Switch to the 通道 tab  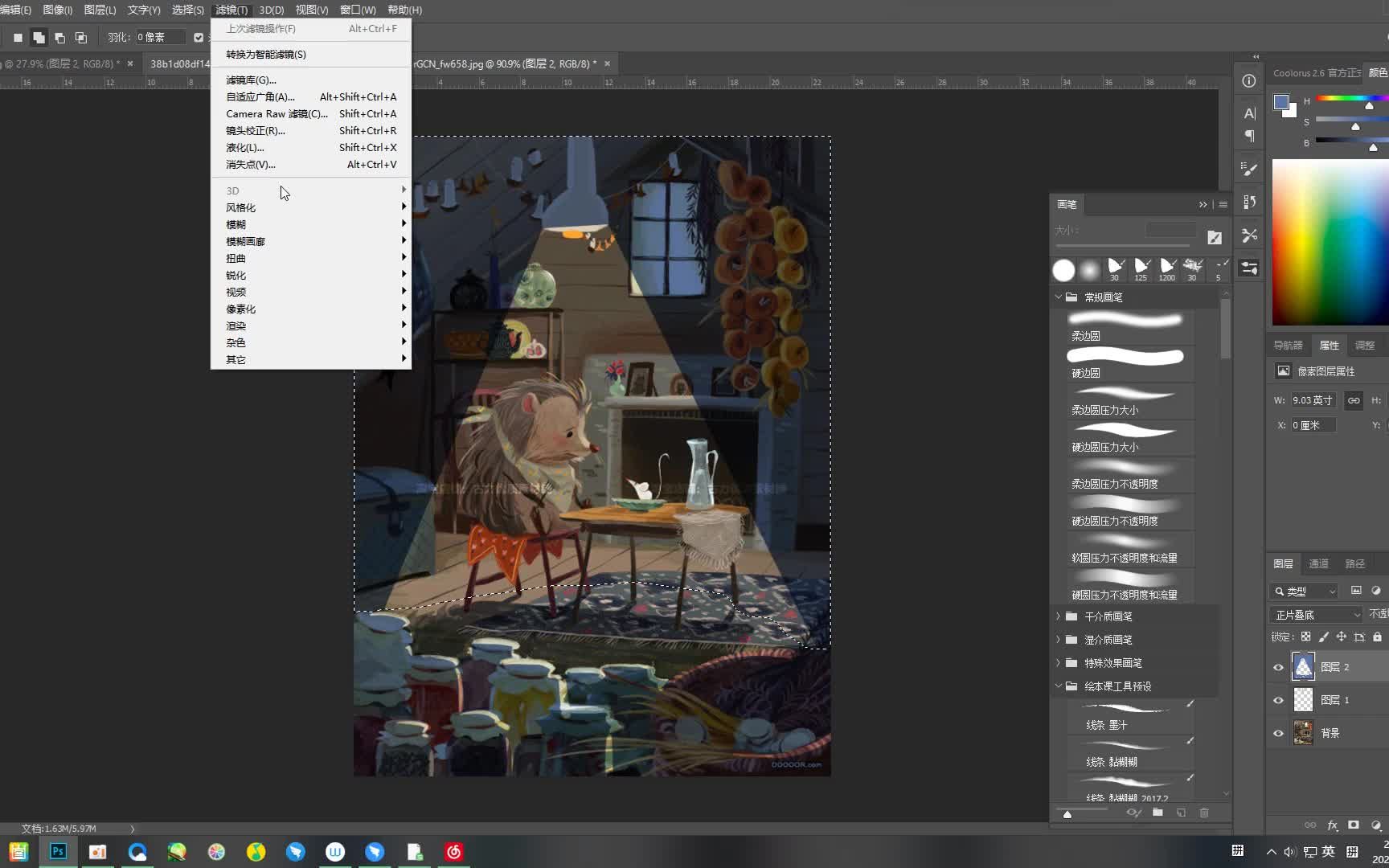(1318, 563)
